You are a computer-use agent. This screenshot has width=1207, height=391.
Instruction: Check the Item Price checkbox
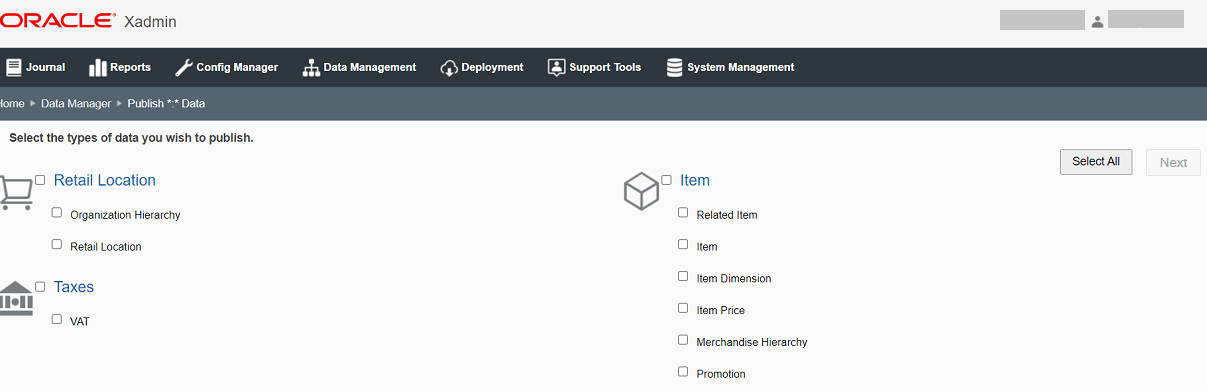point(683,308)
